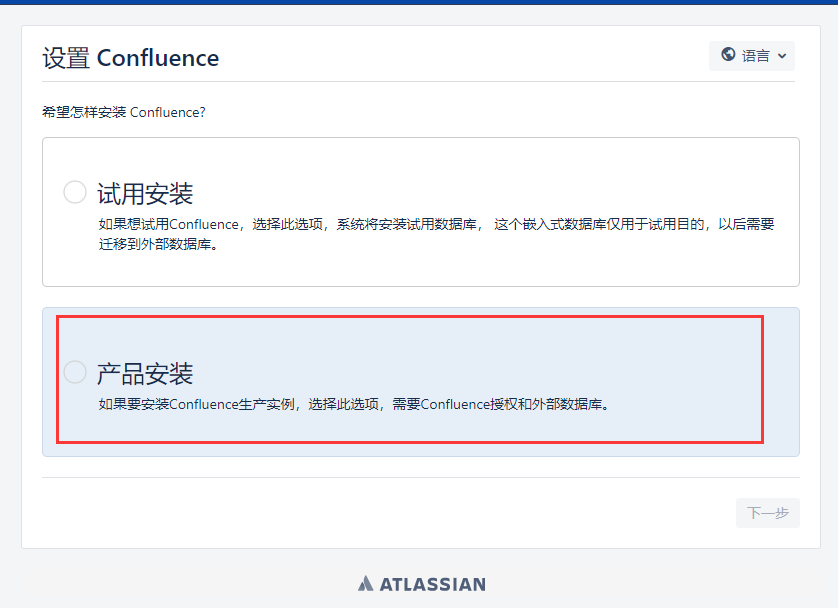
Task: Click the dark blue top header bar
Action: coord(419,2)
